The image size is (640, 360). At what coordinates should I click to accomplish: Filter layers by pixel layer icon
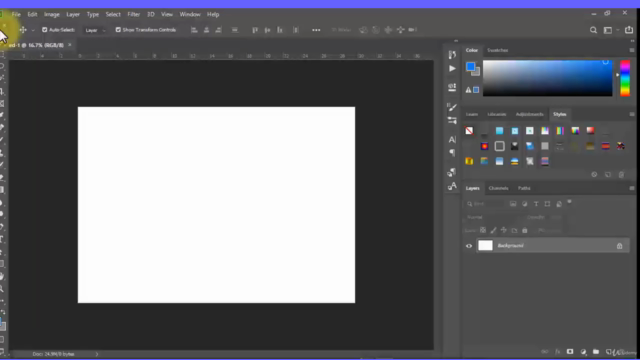513,204
